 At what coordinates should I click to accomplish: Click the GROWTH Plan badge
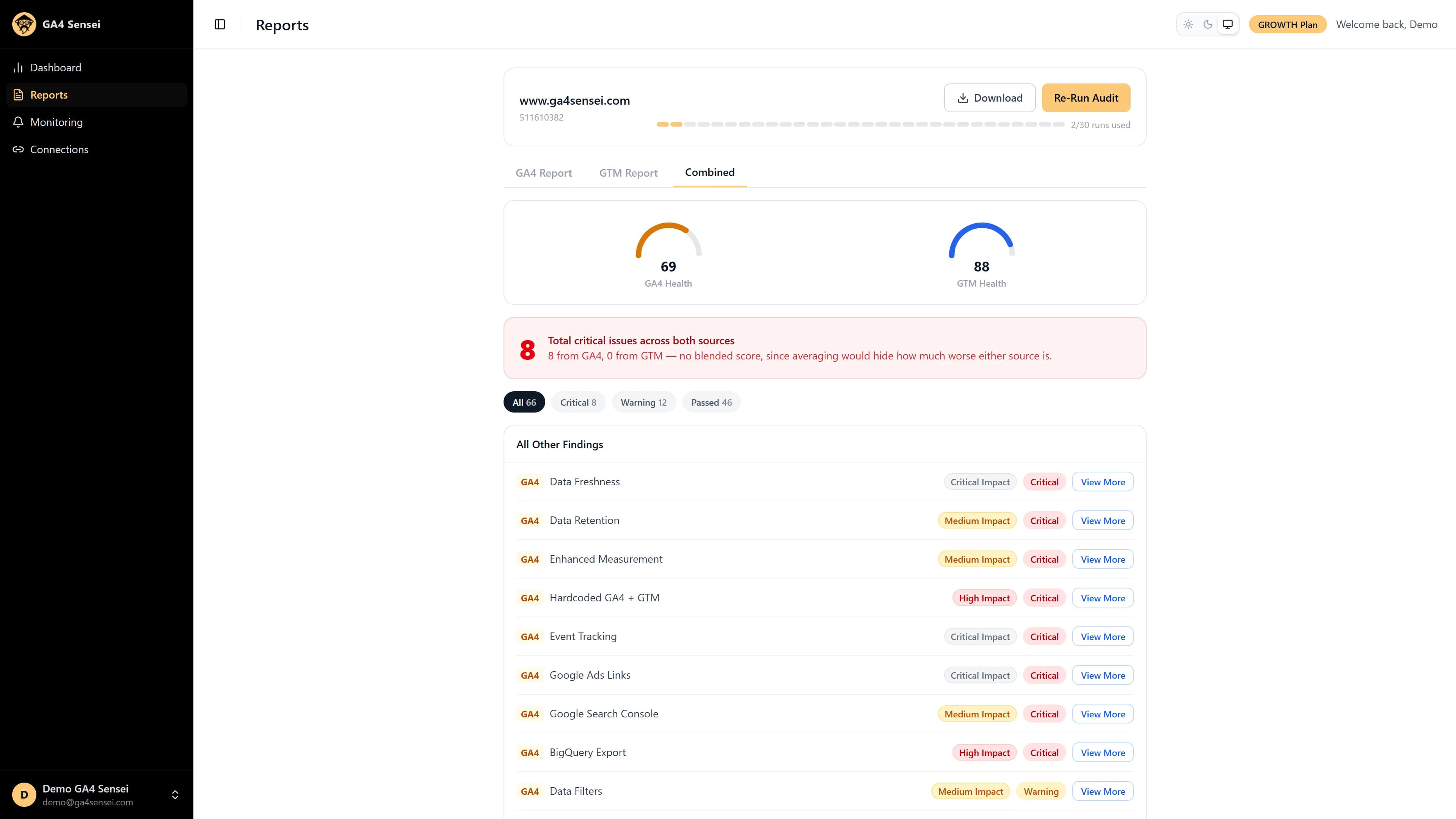[1288, 24]
